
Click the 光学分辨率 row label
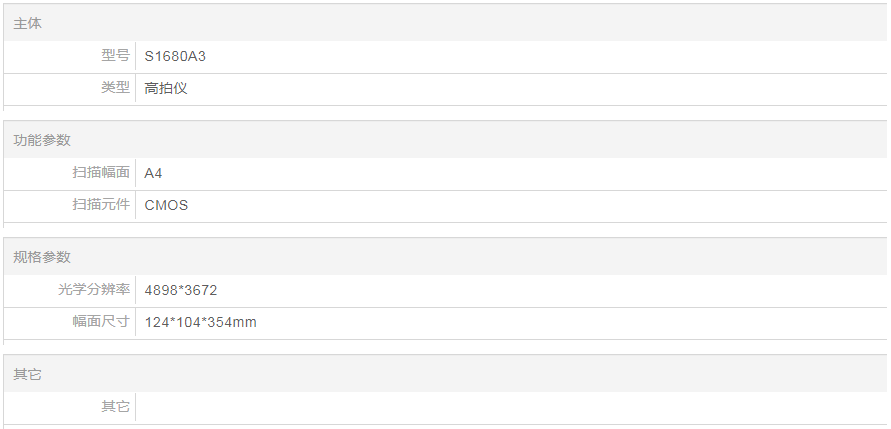[94, 290]
